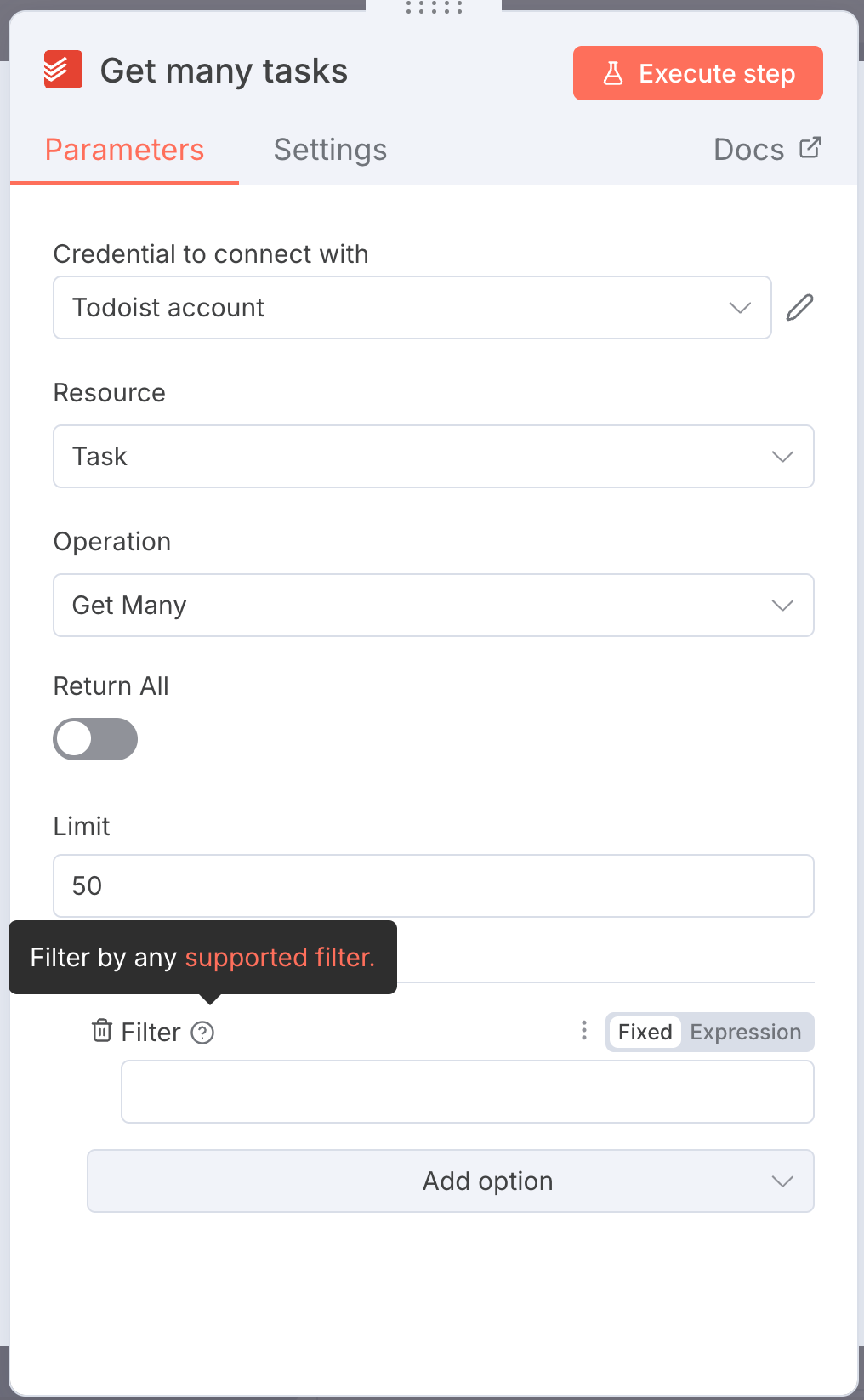The width and height of the screenshot is (864, 1400).
Task: Expand the Resource dropdown showing Task
Action: [434, 456]
